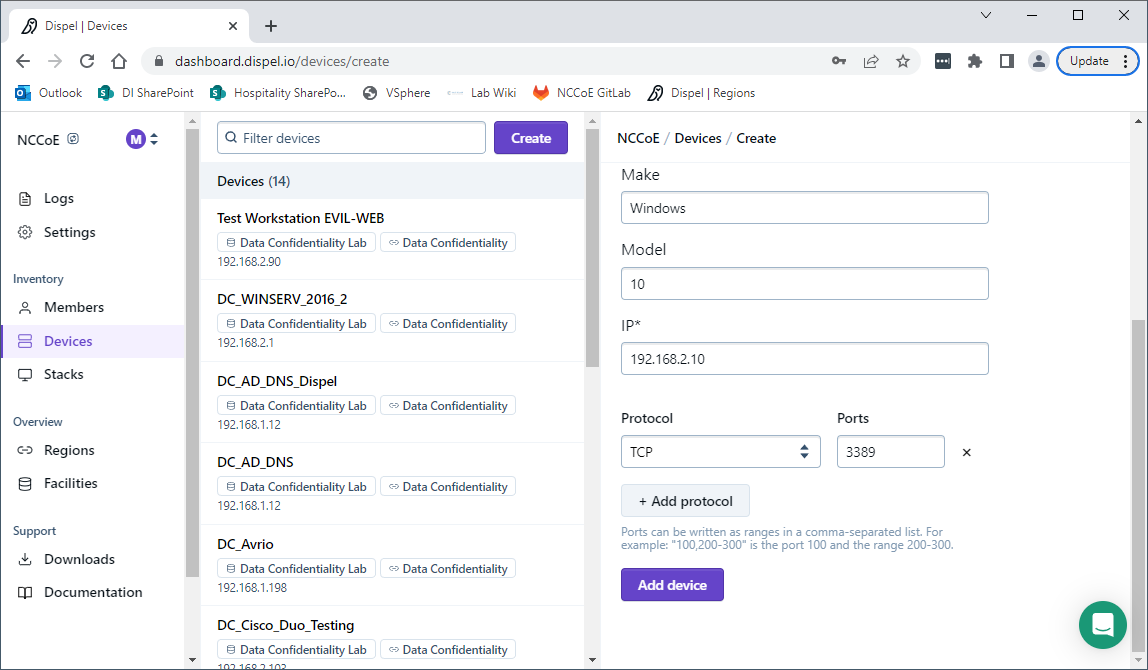1148x670 pixels.
Task: Go to the browser home icon
Action: point(119,61)
